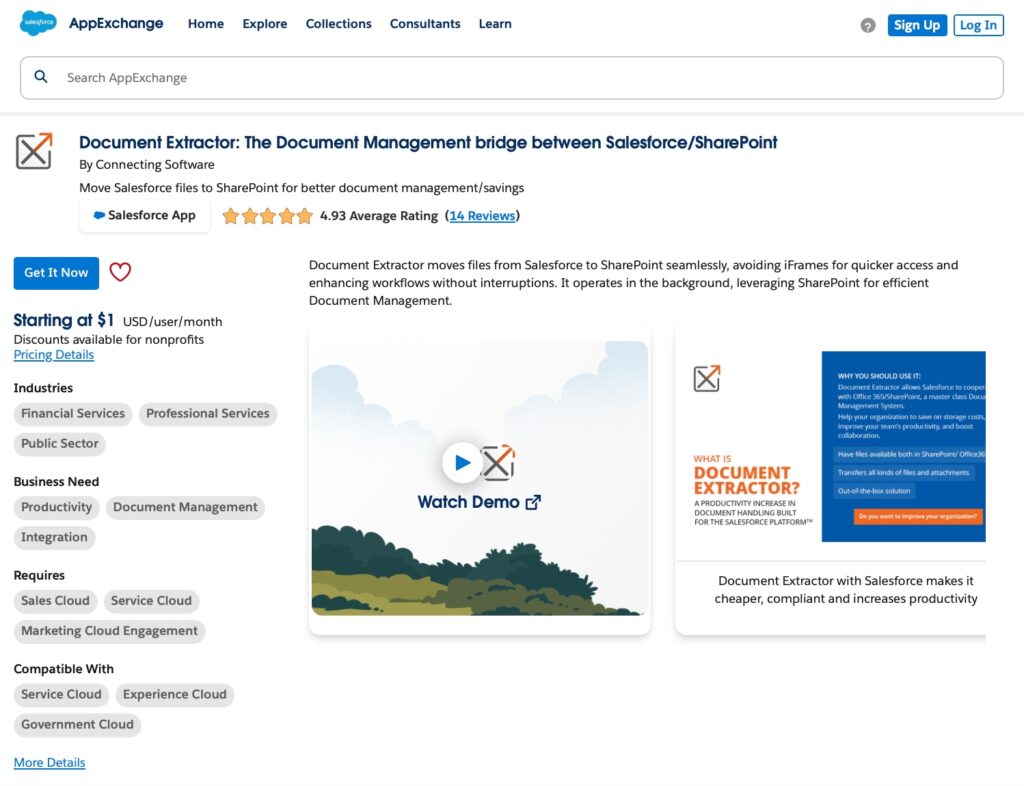The image size is (1024, 786).
Task: Open the 14 Reviews link
Action: 482,215
